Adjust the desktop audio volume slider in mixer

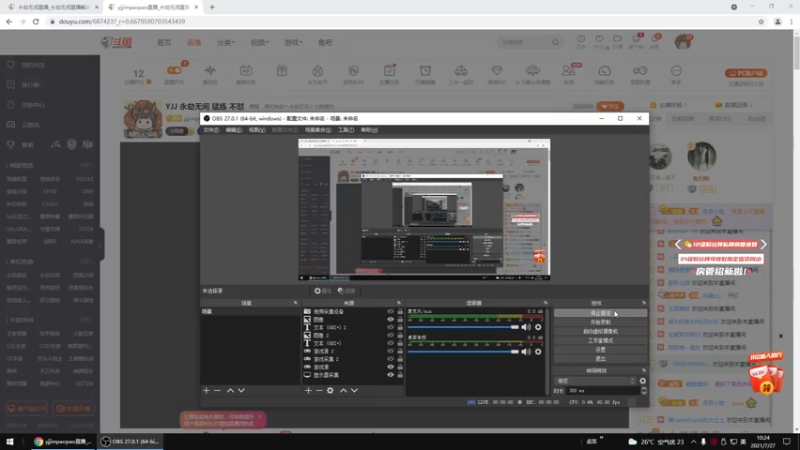point(463,352)
